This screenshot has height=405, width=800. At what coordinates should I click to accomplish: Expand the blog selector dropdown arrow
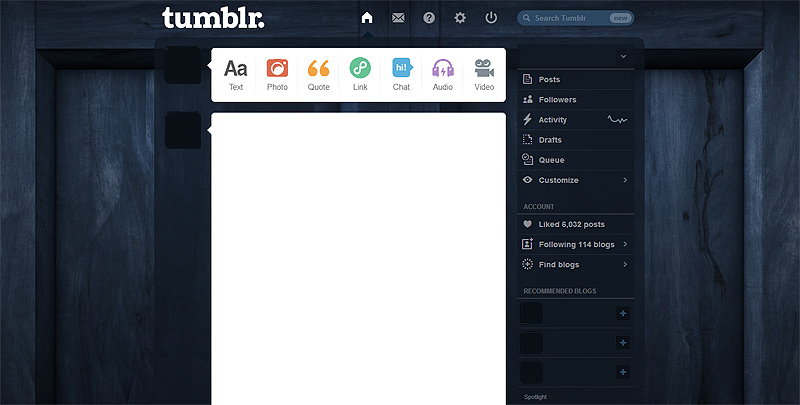623,56
